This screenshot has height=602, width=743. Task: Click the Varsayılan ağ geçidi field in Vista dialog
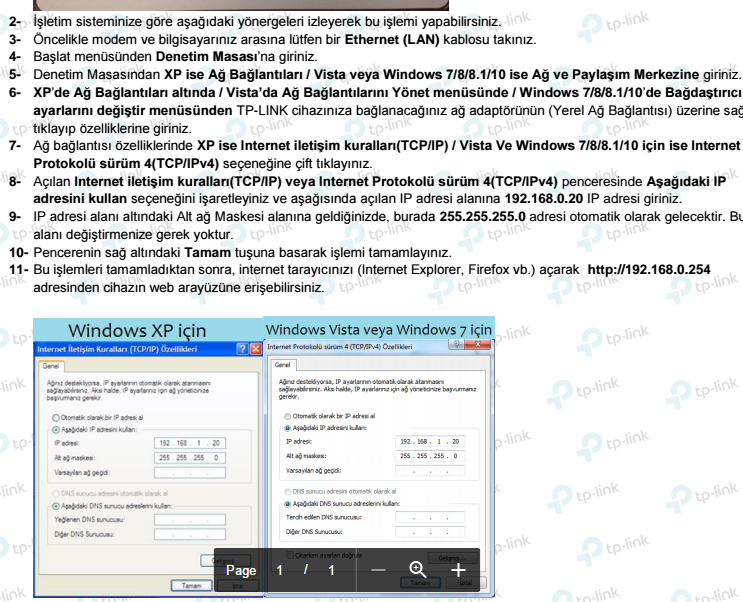(x=430, y=471)
